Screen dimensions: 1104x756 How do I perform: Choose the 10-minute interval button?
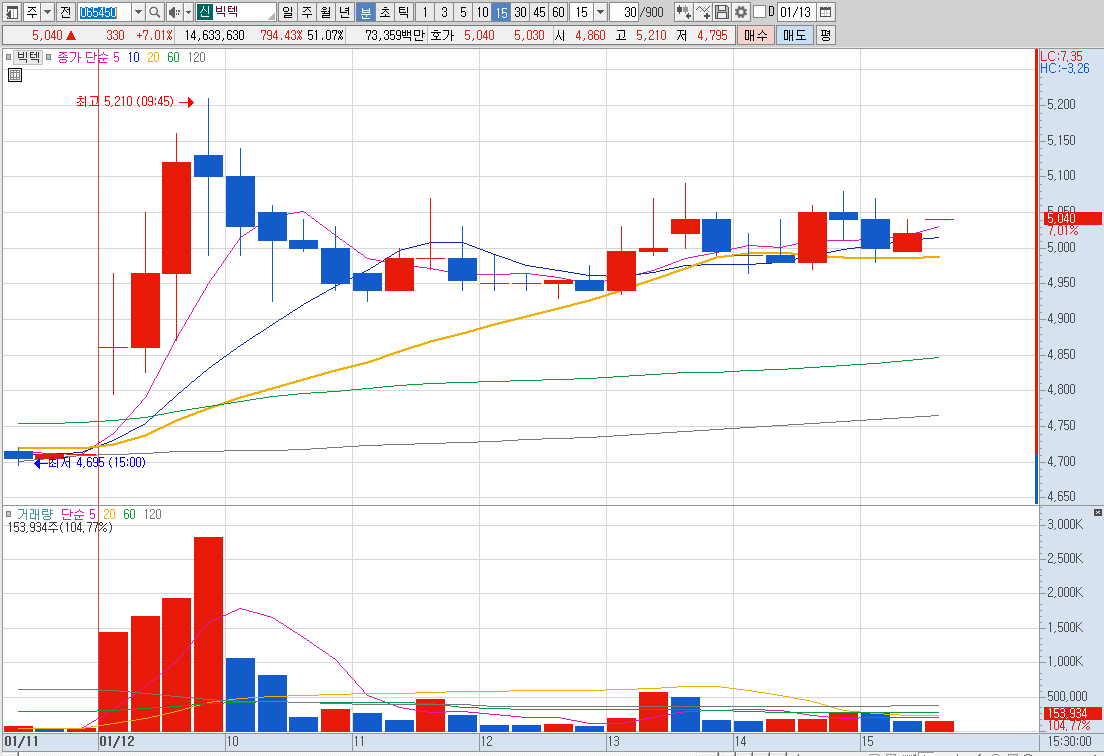[x=482, y=12]
